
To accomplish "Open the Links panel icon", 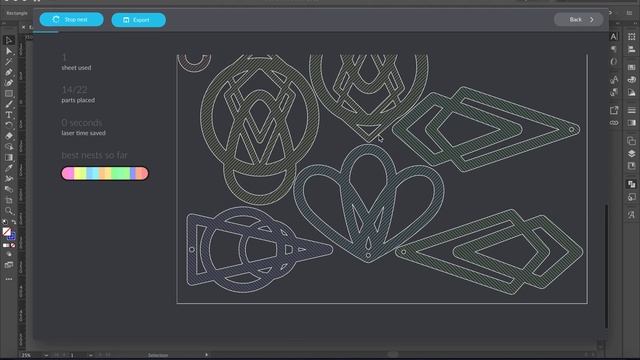I will [614, 123].
